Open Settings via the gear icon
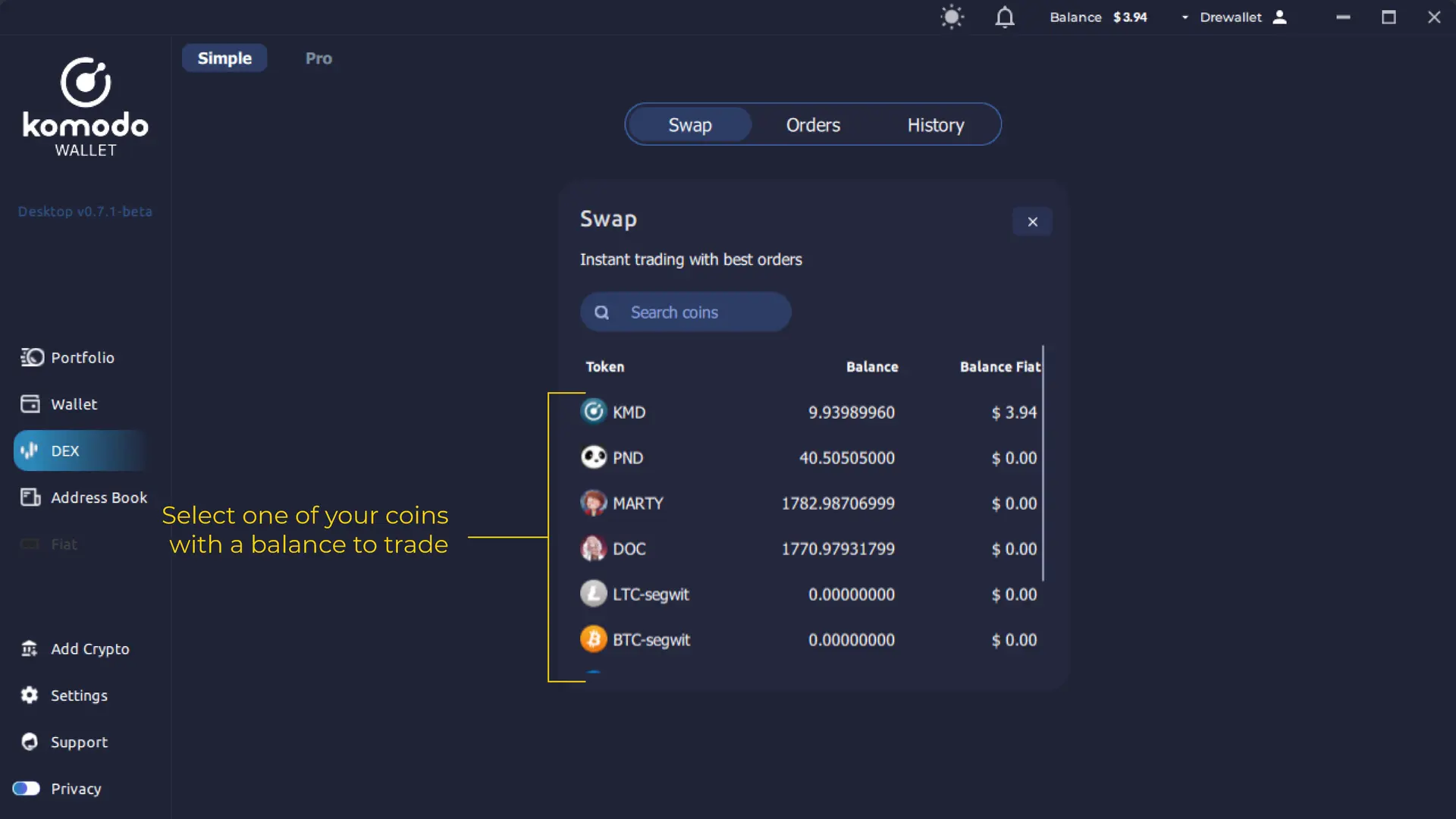This screenshot has height=819, width=1456. coord(28,695)
